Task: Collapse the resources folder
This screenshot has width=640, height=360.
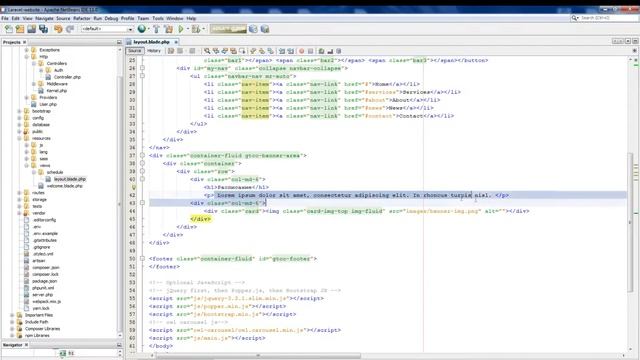Action: point(19,138)
